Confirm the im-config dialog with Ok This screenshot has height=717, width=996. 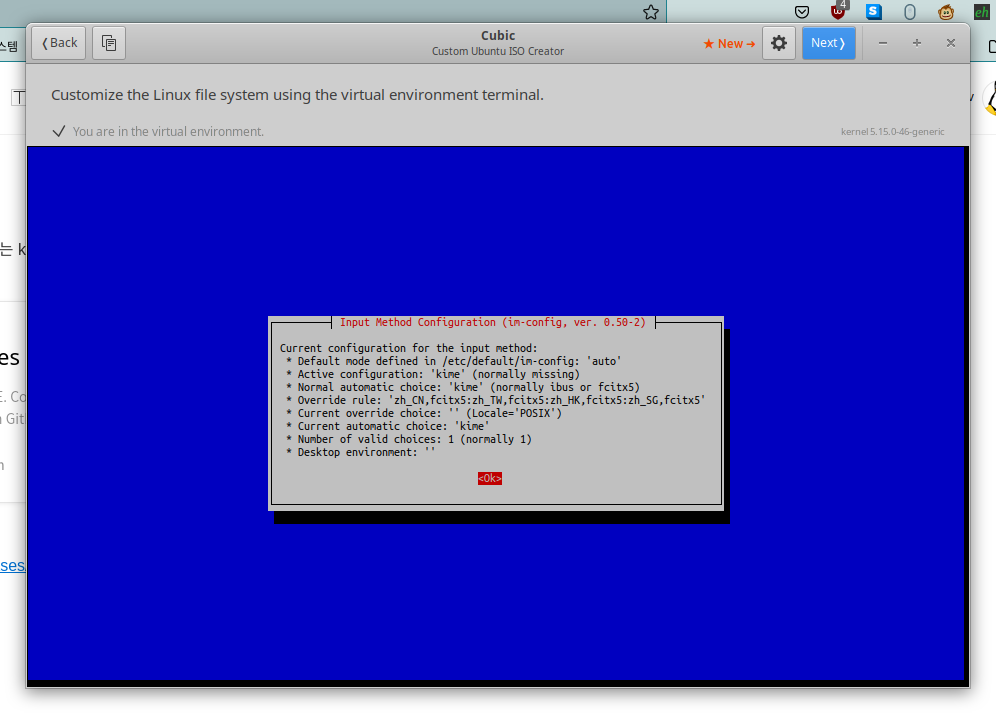point(490,478)
